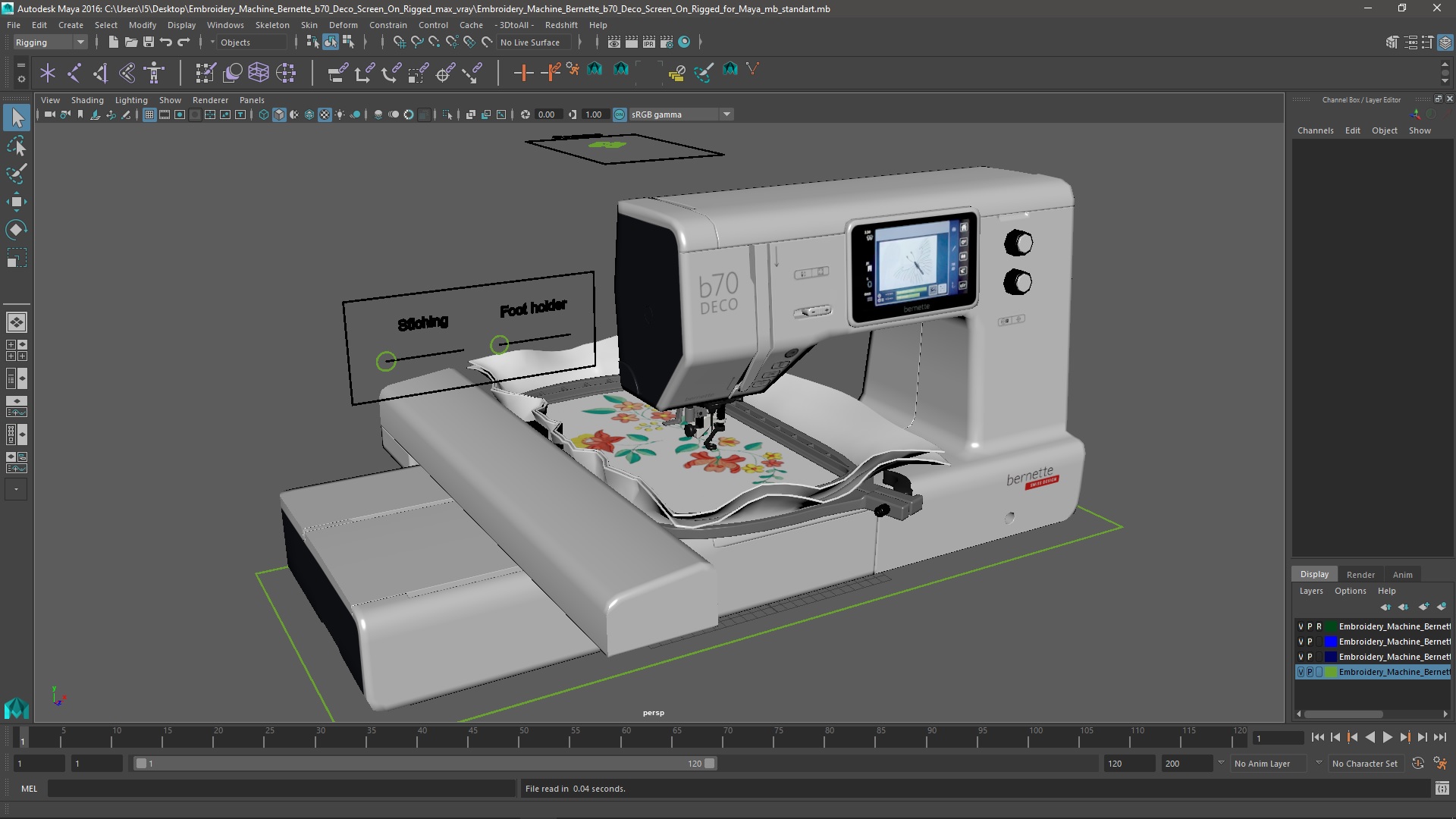This screenshot has width=1456, height=819.
Task: Toggle viewport grid display icon
Action: 149,115
